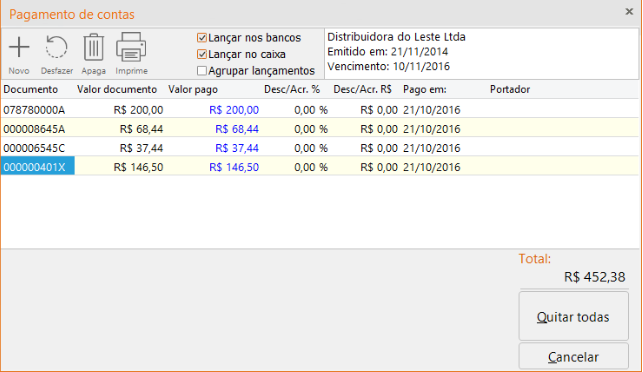This screenshot has width=643, height=372.
Task: Click payment date in 000006545C row
Action: 432,148
